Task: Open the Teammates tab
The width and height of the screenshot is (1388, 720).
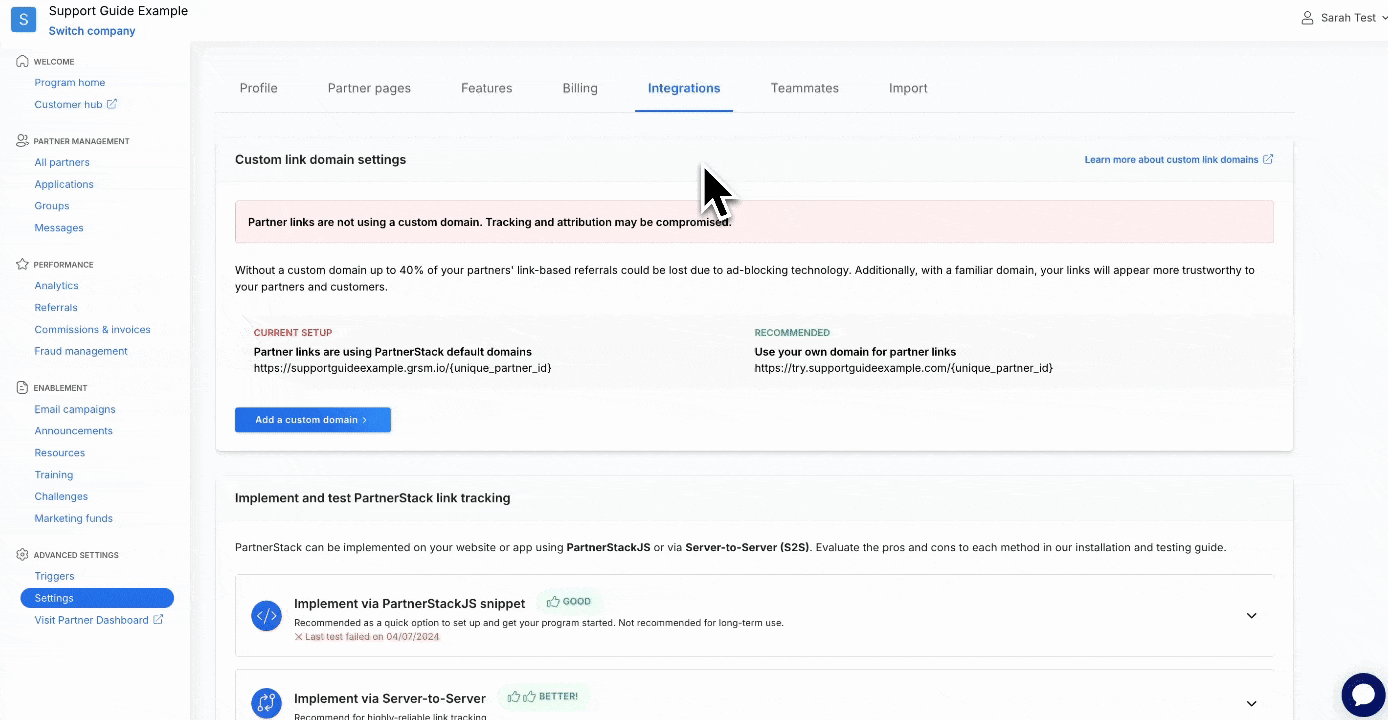Action: 805,88
